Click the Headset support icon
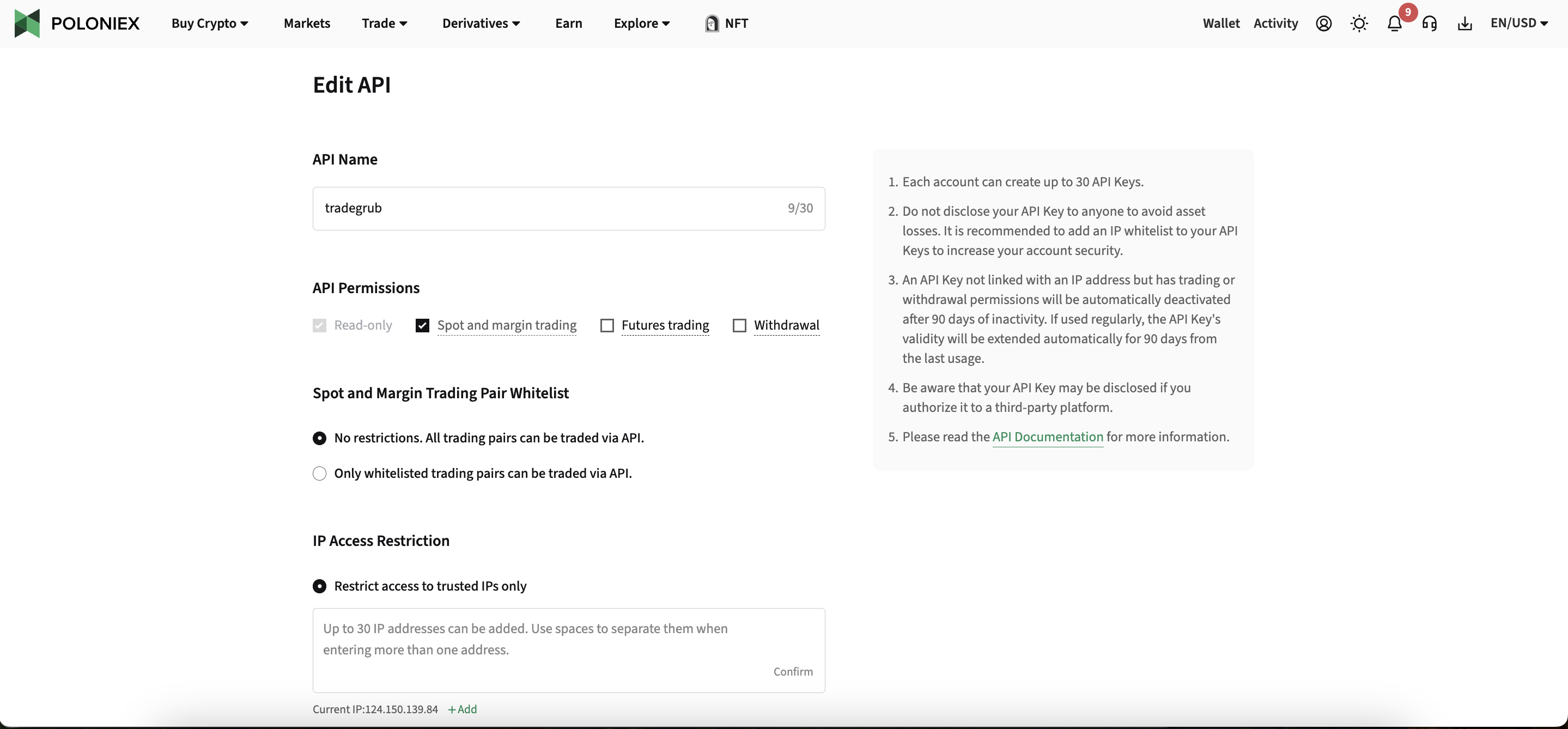 tap(1429, 23)
